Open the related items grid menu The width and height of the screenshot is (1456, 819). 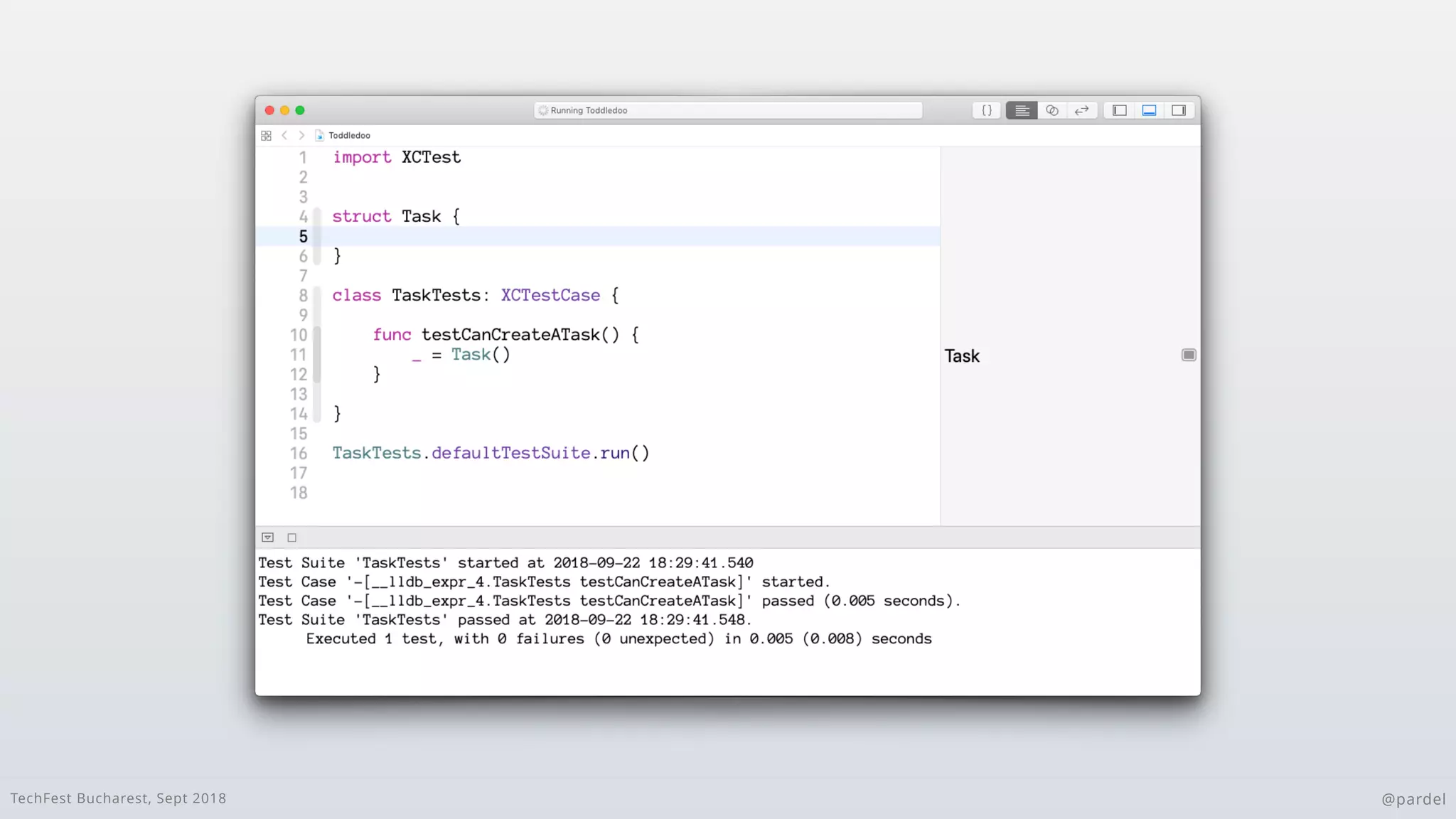267,135
